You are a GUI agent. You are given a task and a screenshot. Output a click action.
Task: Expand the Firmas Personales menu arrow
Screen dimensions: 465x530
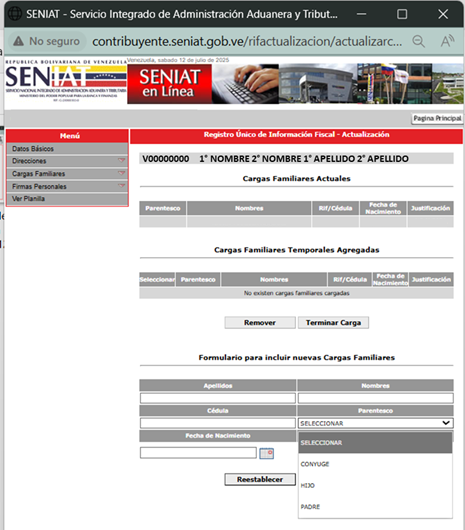pos(122,186)
